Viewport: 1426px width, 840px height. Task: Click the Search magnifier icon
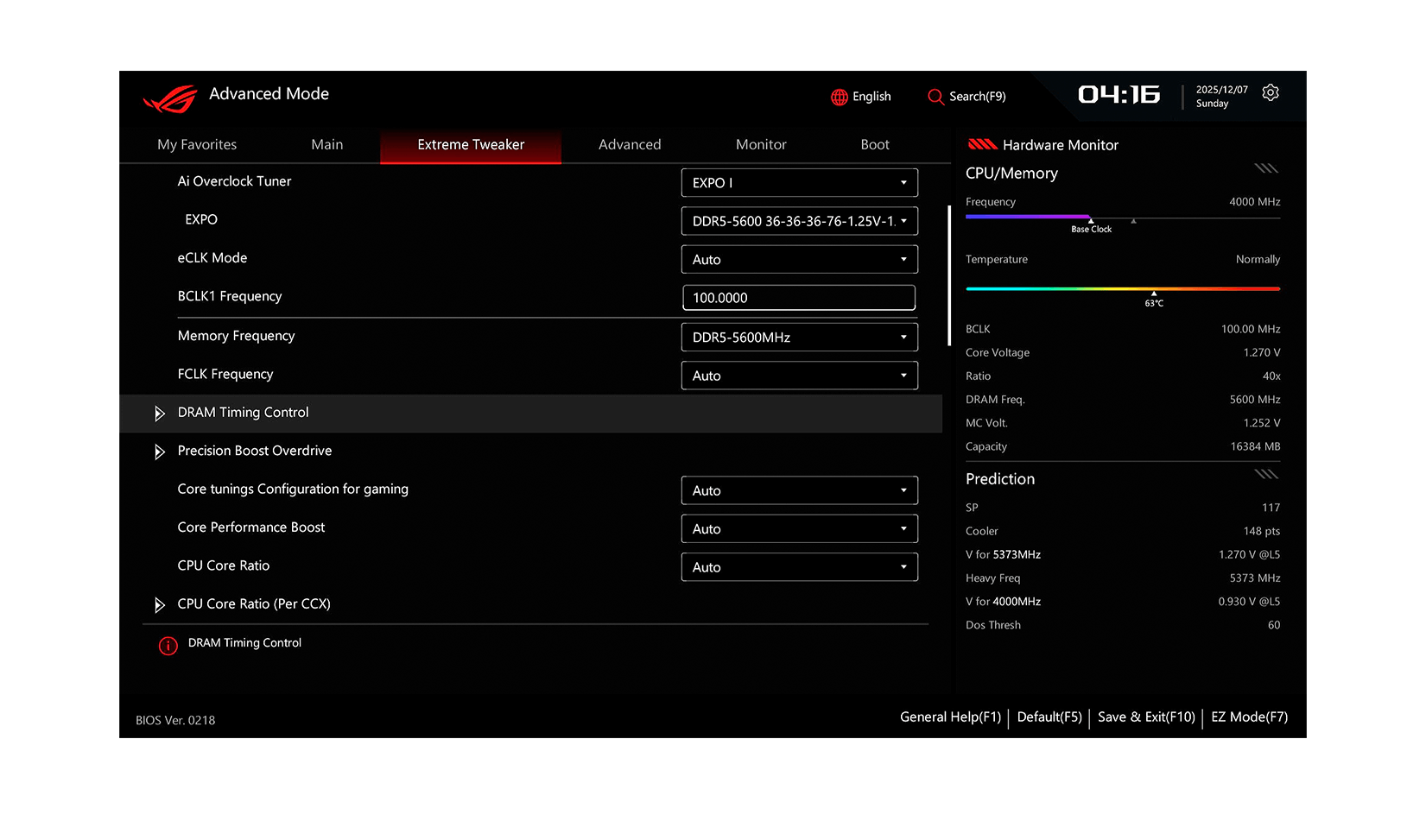pyautogui.click(x=935, y=97)
